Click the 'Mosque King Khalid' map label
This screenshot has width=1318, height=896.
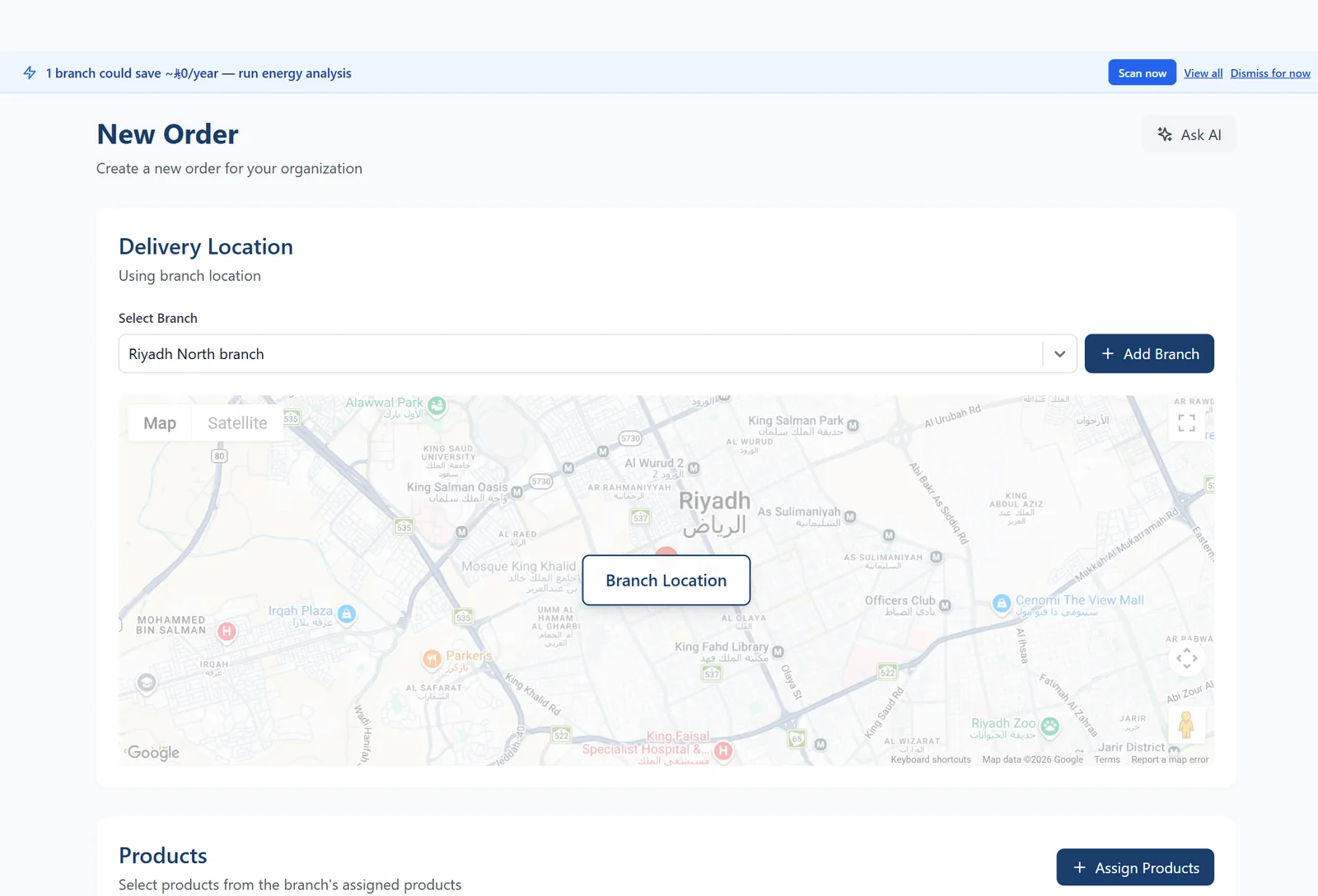pos(519,567)
